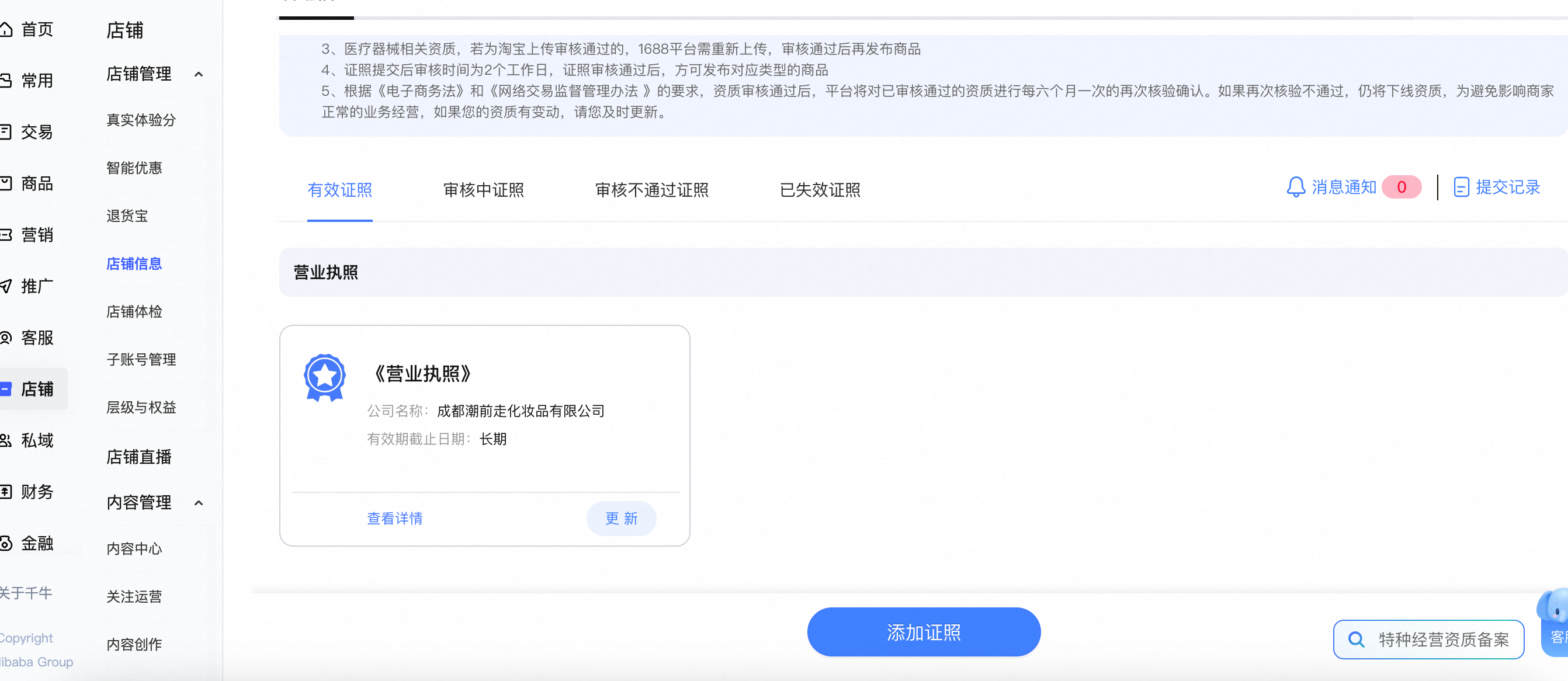Click the 《营业执照》 card title
Screen dimensions: 1568x681
click(x=422, y=374)
